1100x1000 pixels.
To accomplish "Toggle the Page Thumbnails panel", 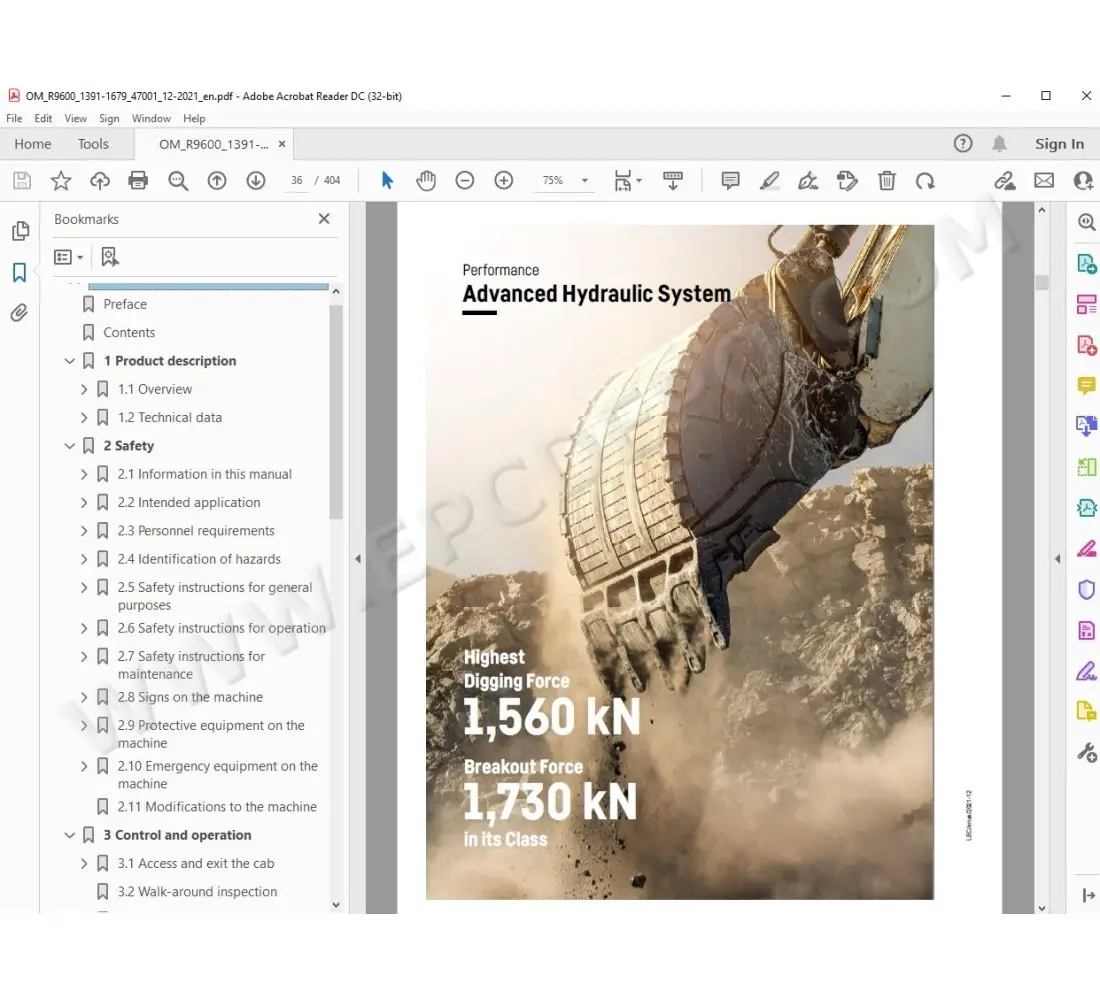I will 19,231.
